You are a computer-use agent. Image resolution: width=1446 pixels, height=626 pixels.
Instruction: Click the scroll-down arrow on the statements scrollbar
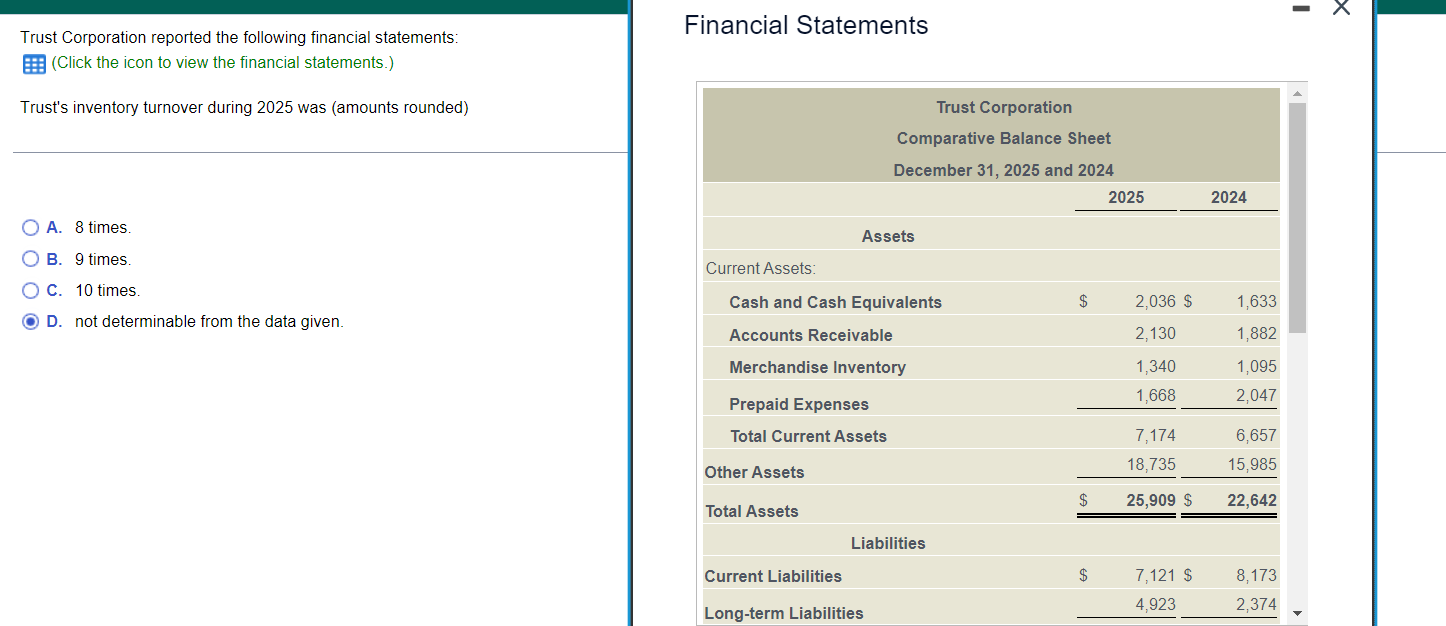click(x=1298, y=612)
